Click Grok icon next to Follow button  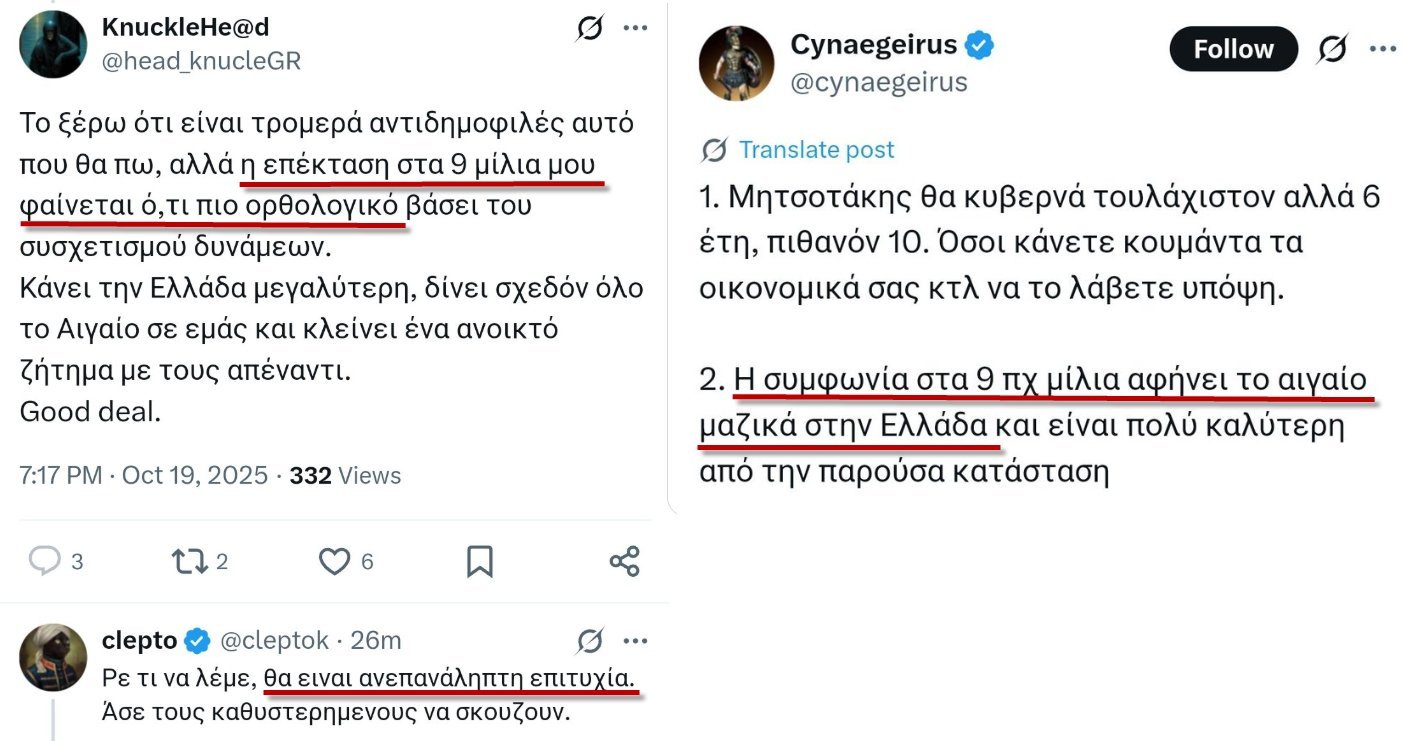point(1332,48)
